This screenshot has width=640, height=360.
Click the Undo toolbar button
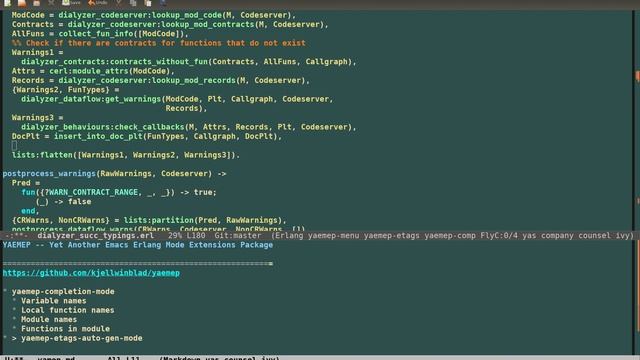pos(98,2)
